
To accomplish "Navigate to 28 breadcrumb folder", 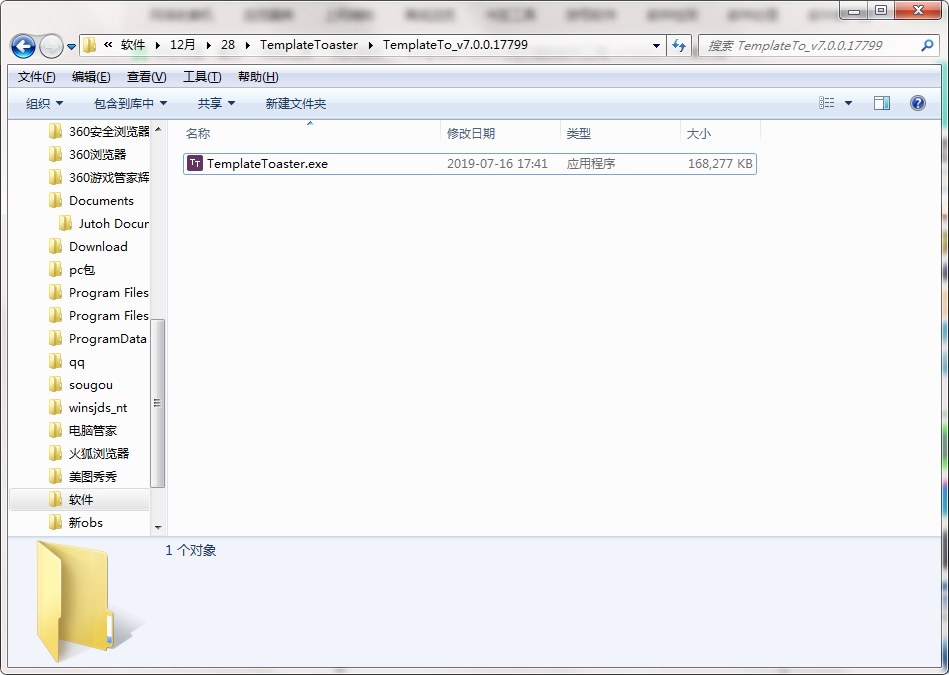I will [228, 45].
